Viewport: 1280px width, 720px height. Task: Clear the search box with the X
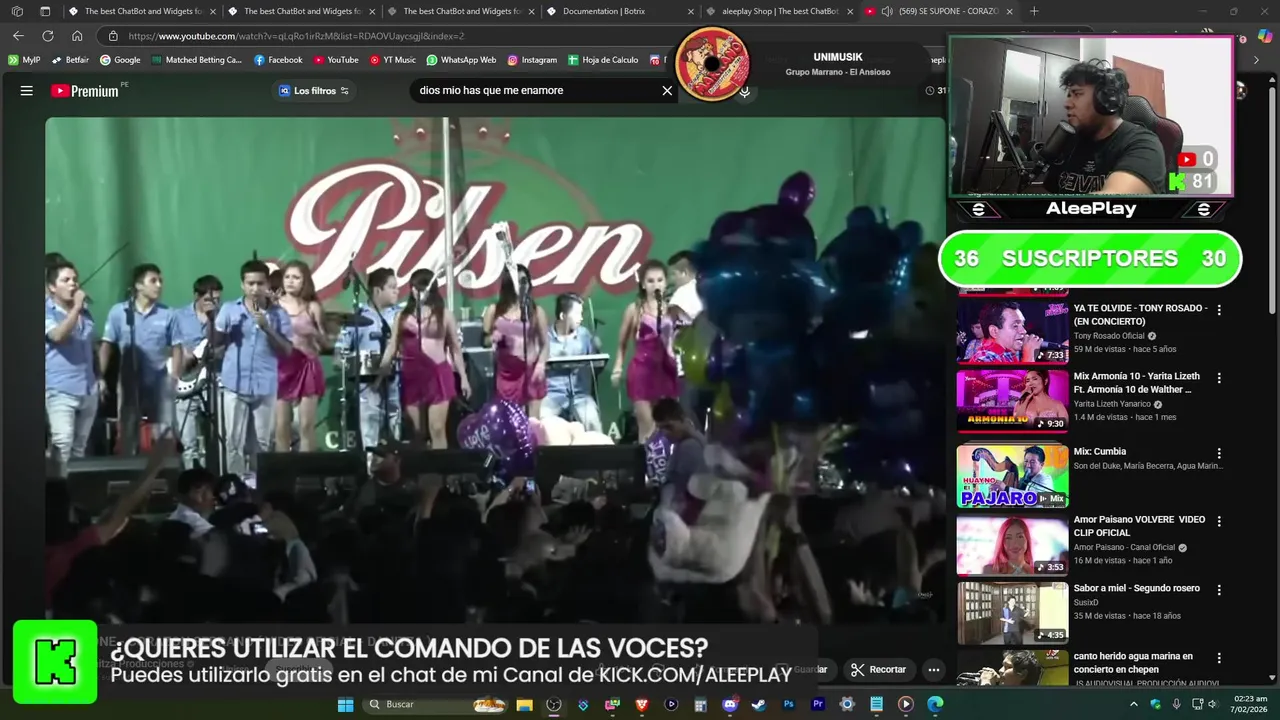coord(667,90)
